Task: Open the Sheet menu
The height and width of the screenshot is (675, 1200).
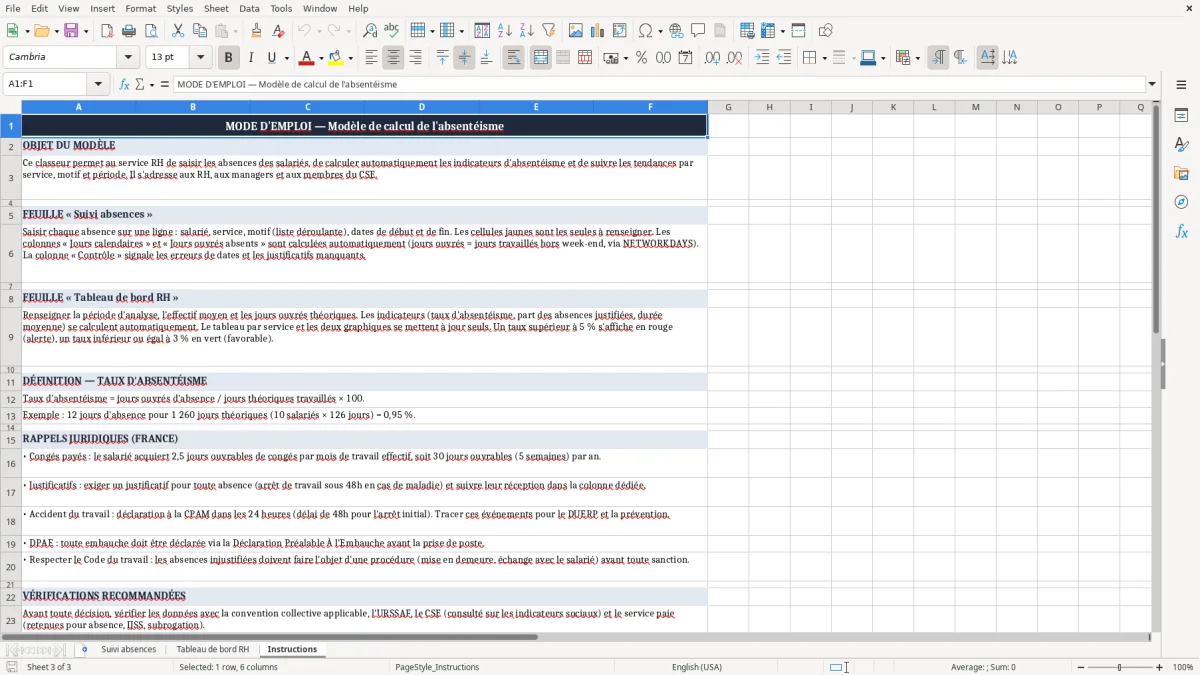Action: [216, 8]
